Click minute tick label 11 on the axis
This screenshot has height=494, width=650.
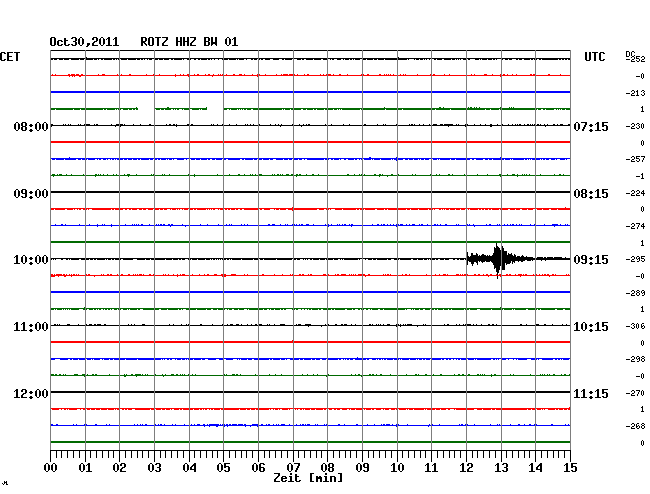[x=431, y=467]
